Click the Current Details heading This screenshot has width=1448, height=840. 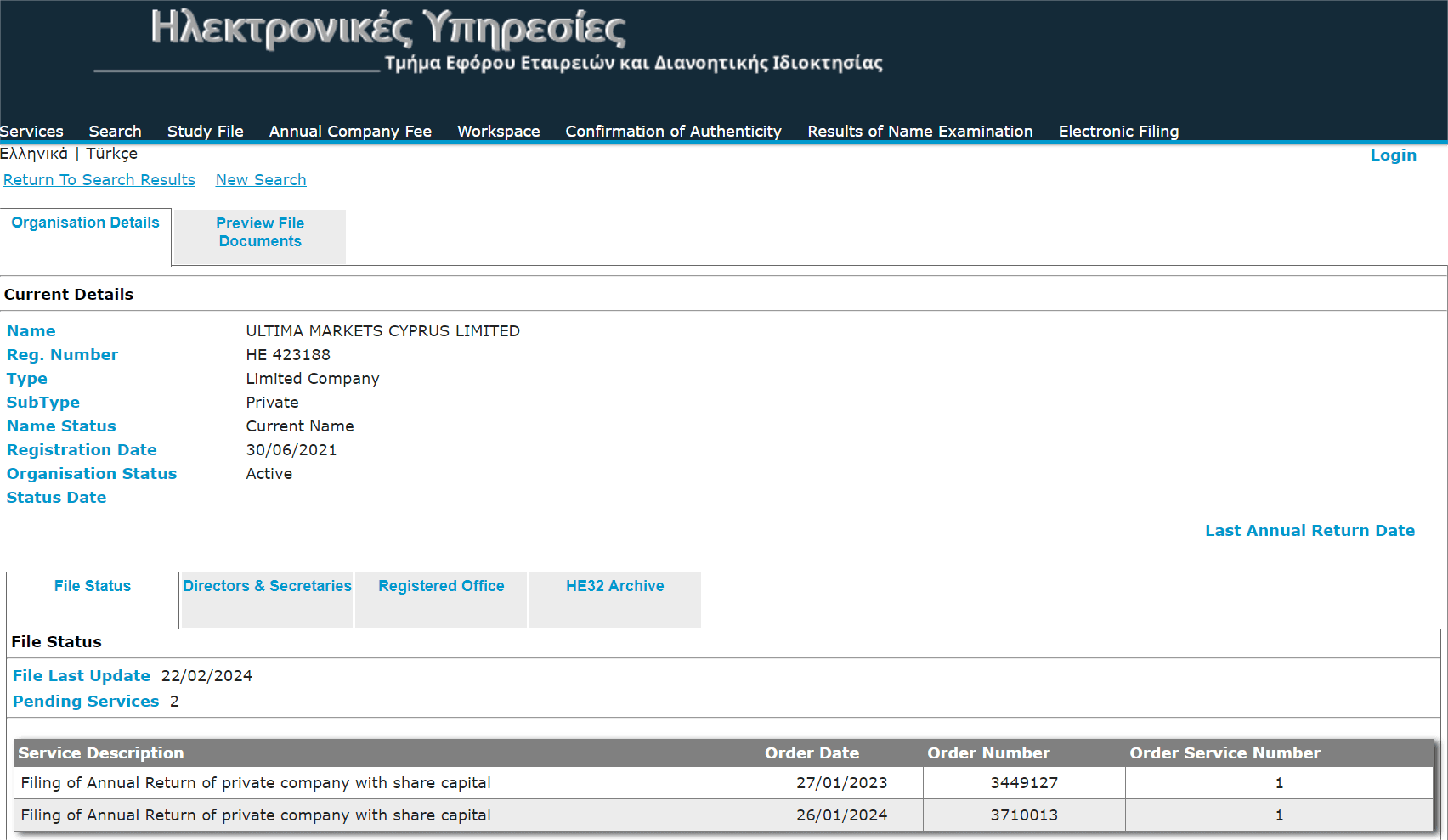point(69,295)
